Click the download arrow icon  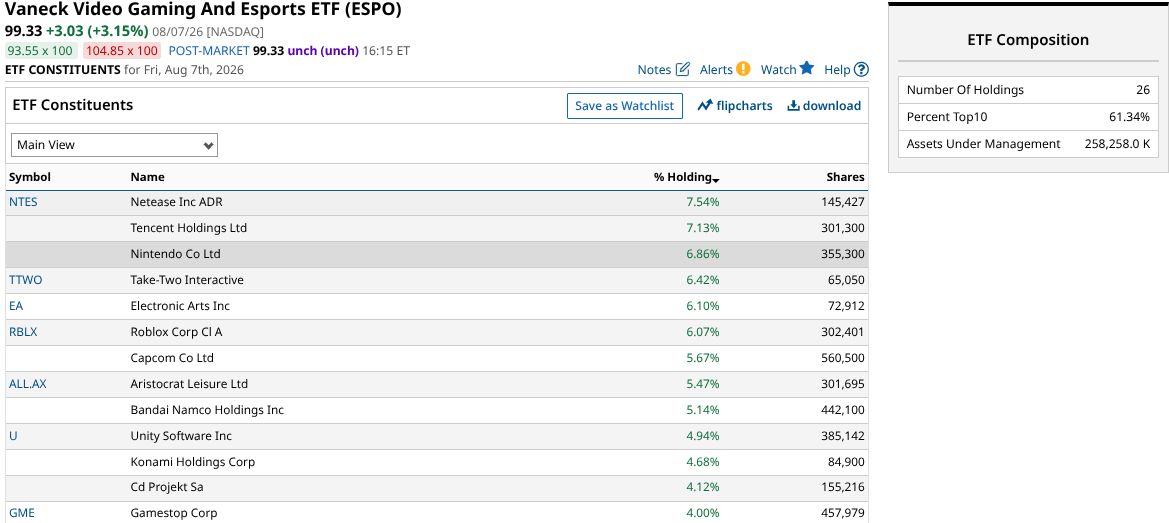(x=793, y=106)
